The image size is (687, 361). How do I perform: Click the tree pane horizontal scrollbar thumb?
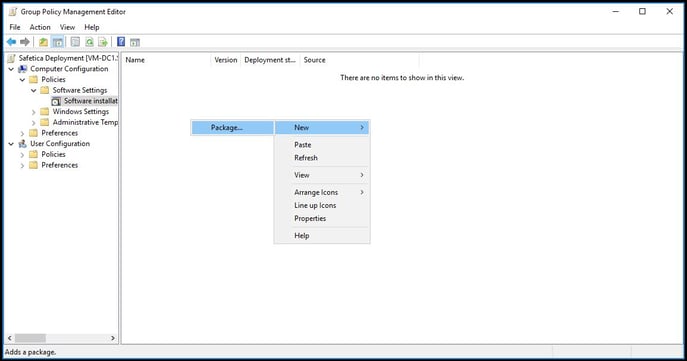coord(30,338)
